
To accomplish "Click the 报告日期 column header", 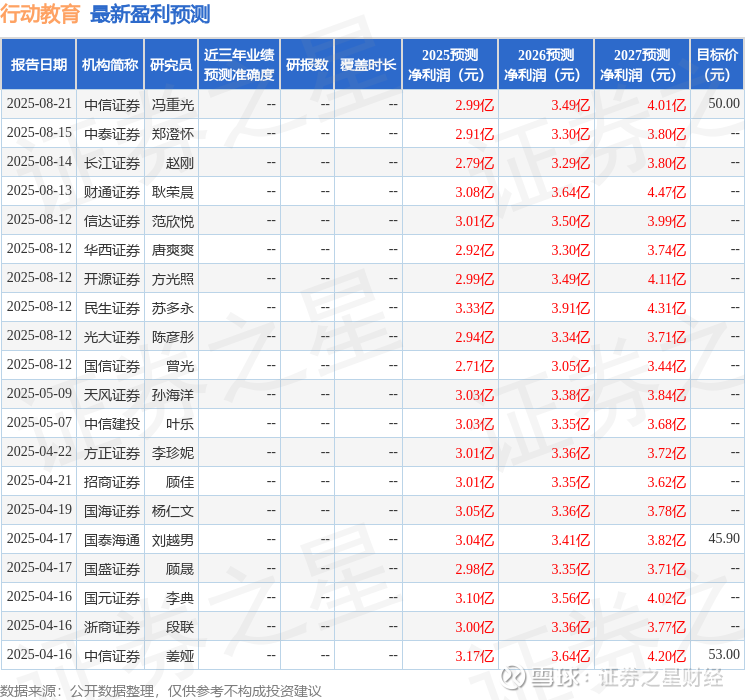I will [x=38, y=65].
